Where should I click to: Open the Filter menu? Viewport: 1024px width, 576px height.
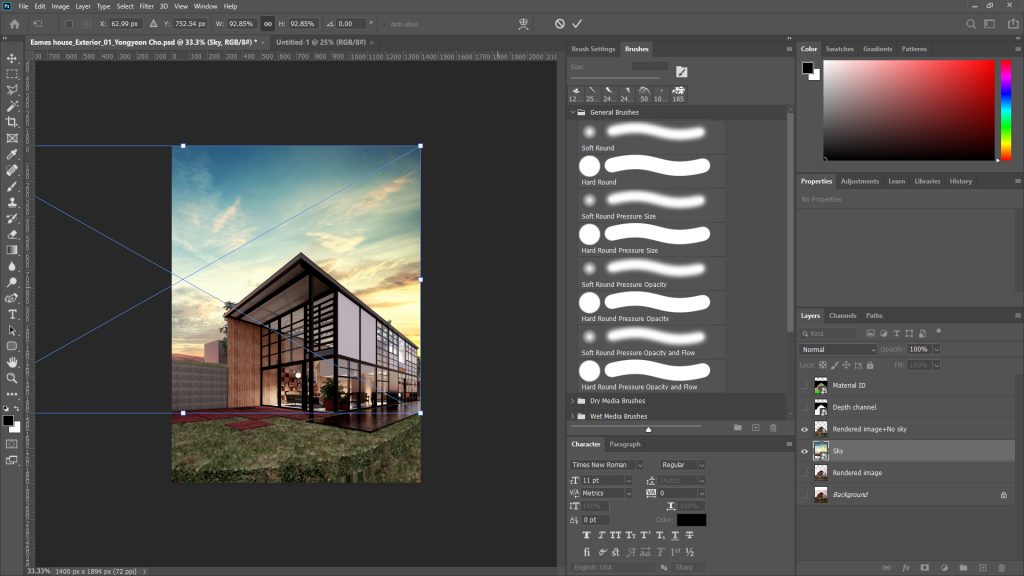click(x=147, y=5)
